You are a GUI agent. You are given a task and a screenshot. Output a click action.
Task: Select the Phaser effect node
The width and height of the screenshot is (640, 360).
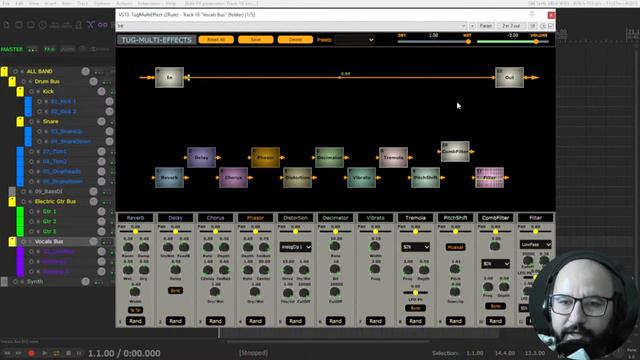tap(265, 158)
